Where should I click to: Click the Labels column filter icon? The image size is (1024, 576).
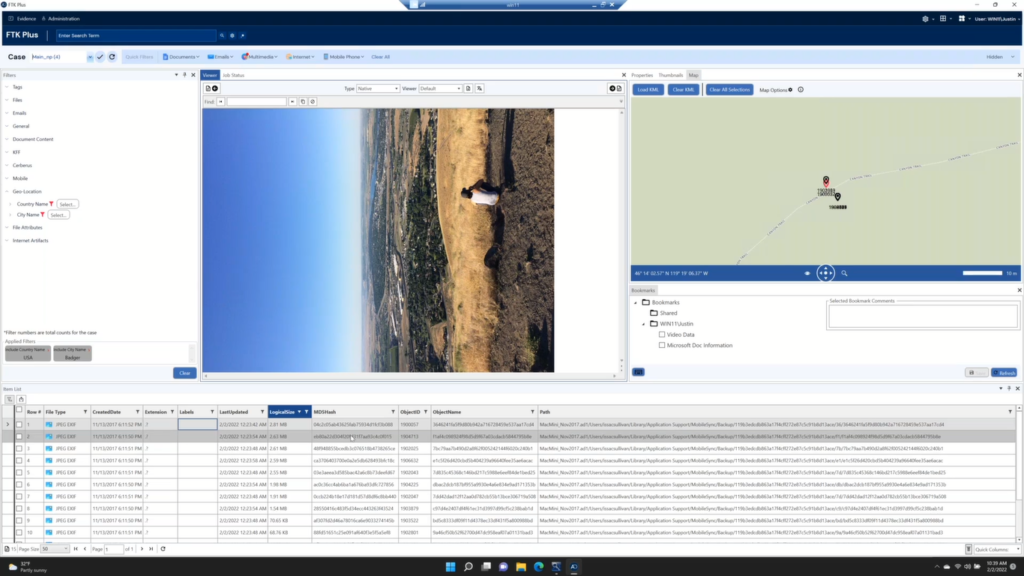coord(212,412)
